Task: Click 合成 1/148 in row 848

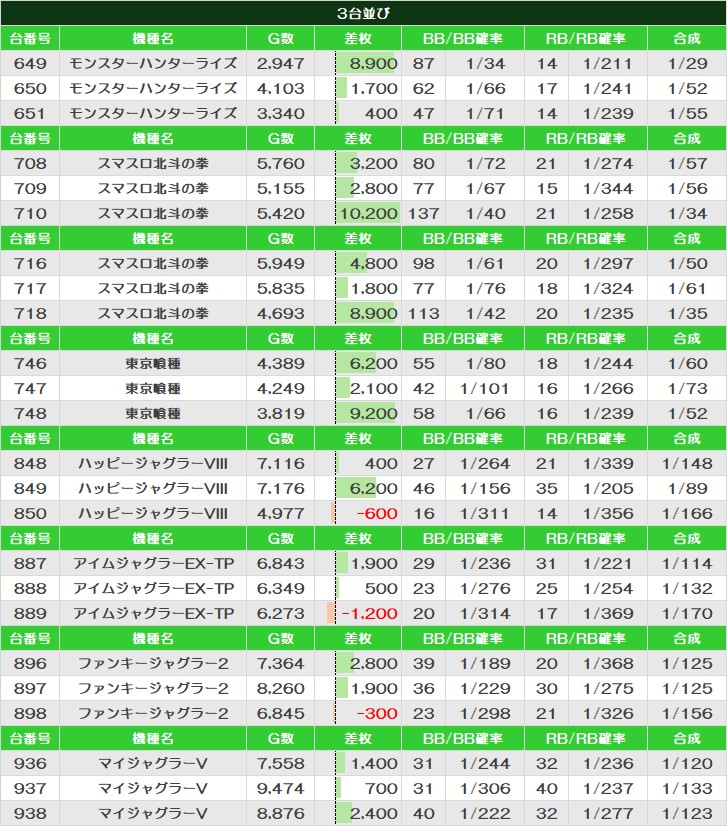Action: coord(687,464)
